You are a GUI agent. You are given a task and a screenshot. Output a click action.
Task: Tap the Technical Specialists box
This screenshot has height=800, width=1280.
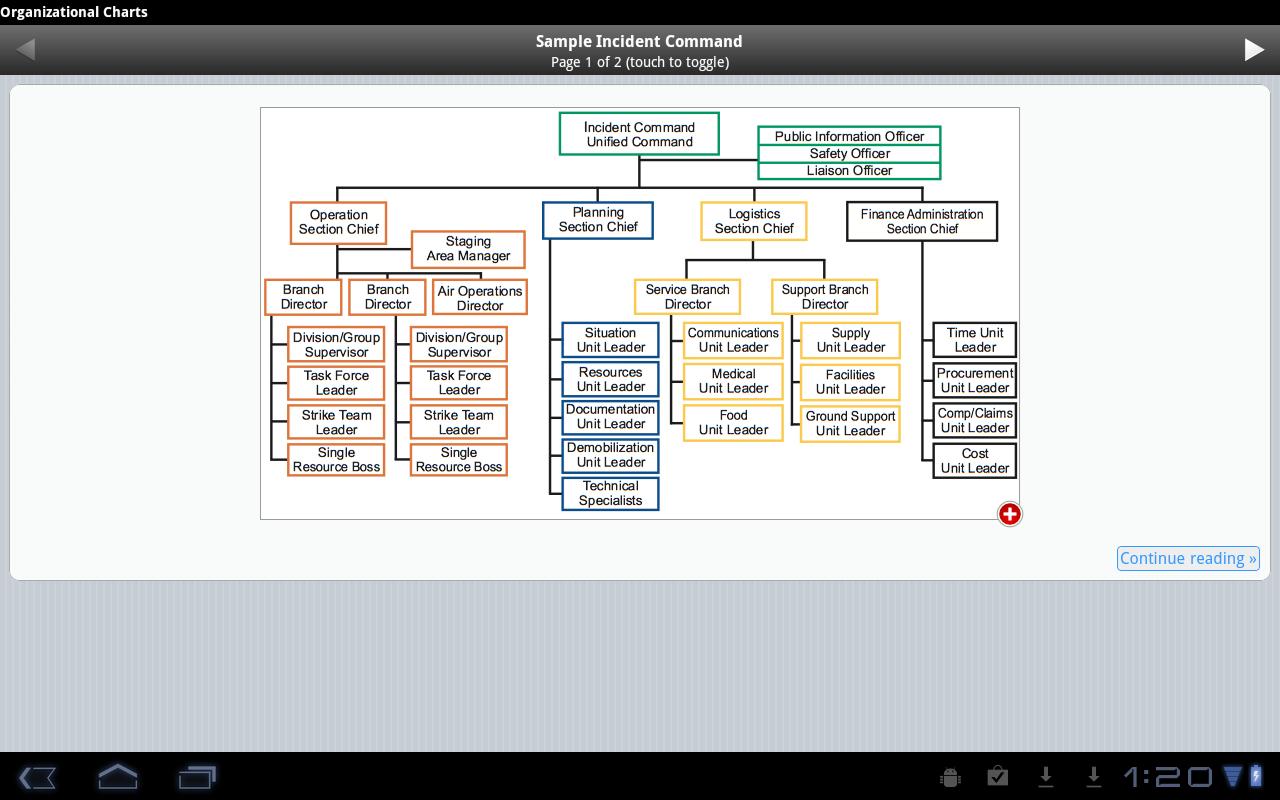point(610,493)
